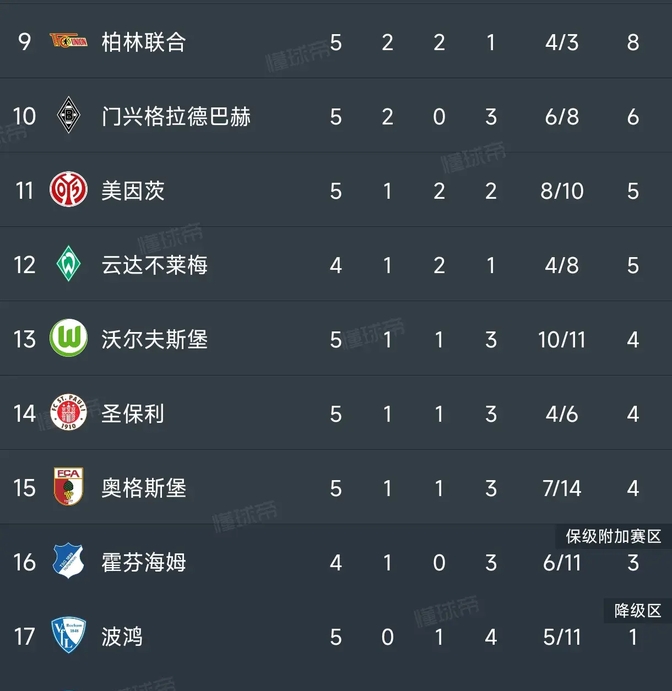Screen dimensions: 672x691
Task: Click the St. Pauli club crest
Action: (x=69, y=413)
